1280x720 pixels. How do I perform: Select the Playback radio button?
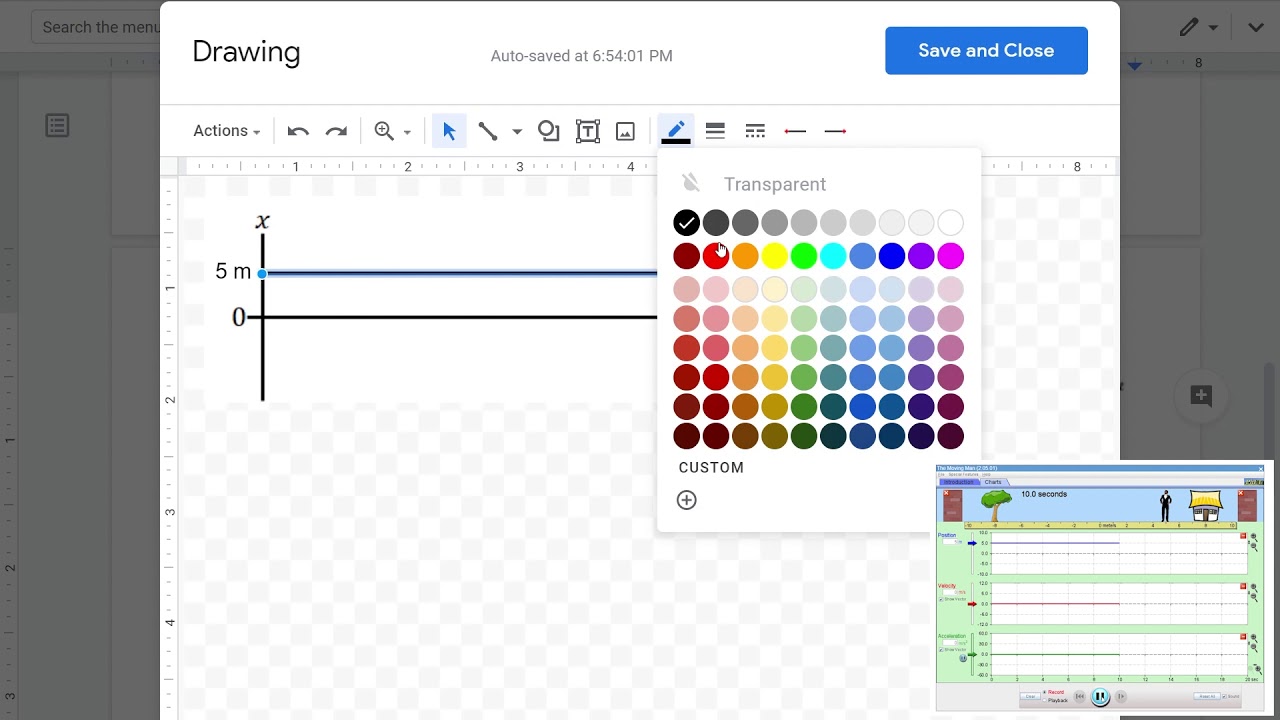tap(1044, 701)
